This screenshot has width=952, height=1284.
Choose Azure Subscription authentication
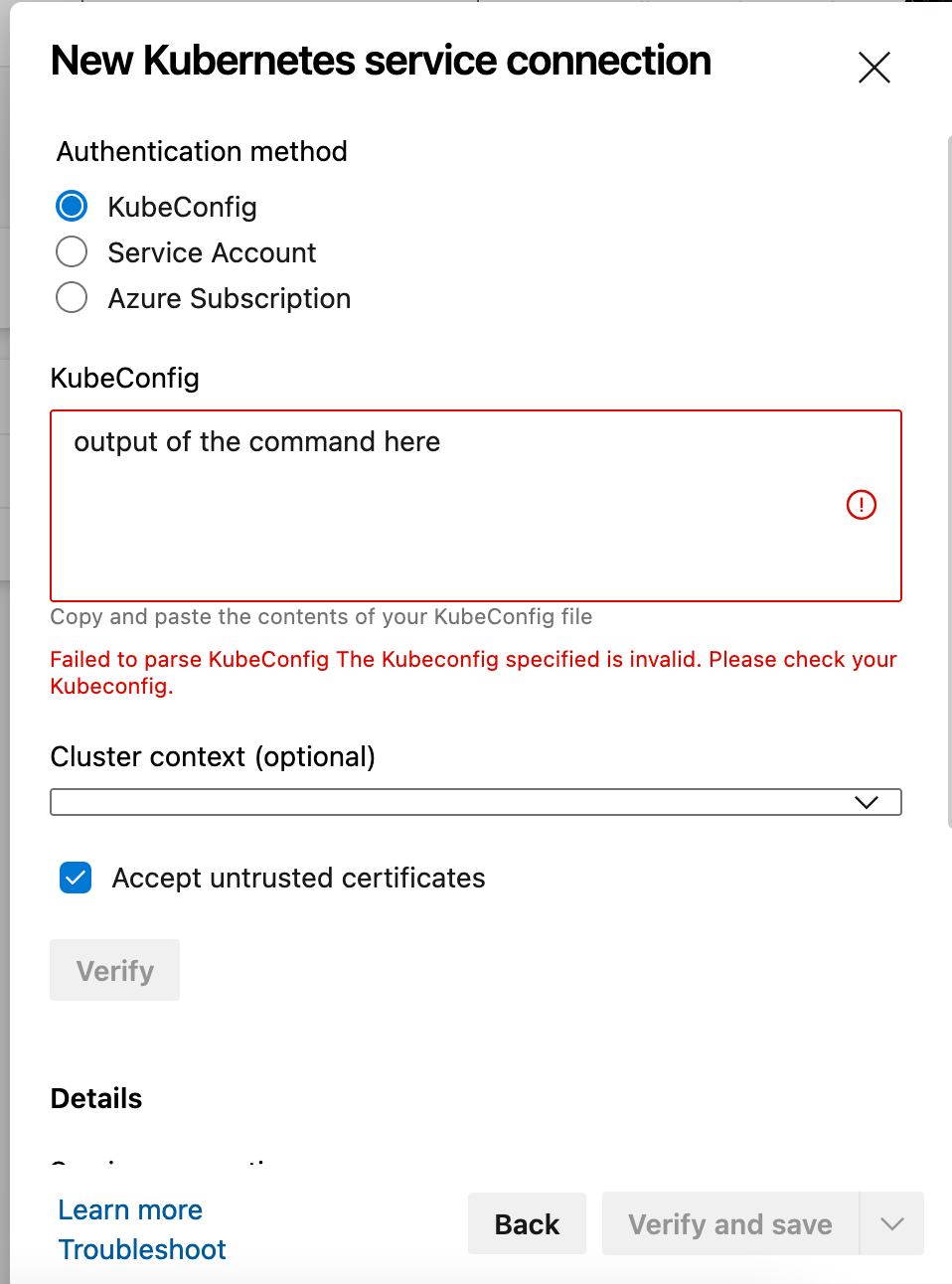pyautogui.click(x=72, y=297)
